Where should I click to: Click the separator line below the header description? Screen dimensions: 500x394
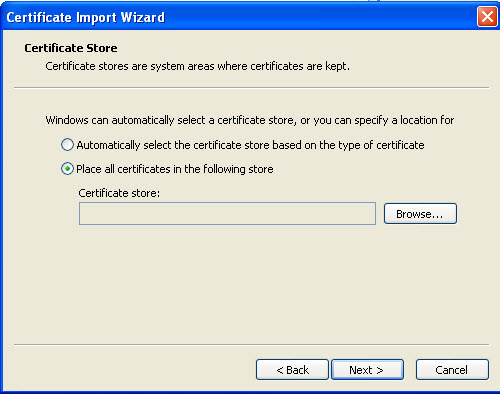[251, 88]
